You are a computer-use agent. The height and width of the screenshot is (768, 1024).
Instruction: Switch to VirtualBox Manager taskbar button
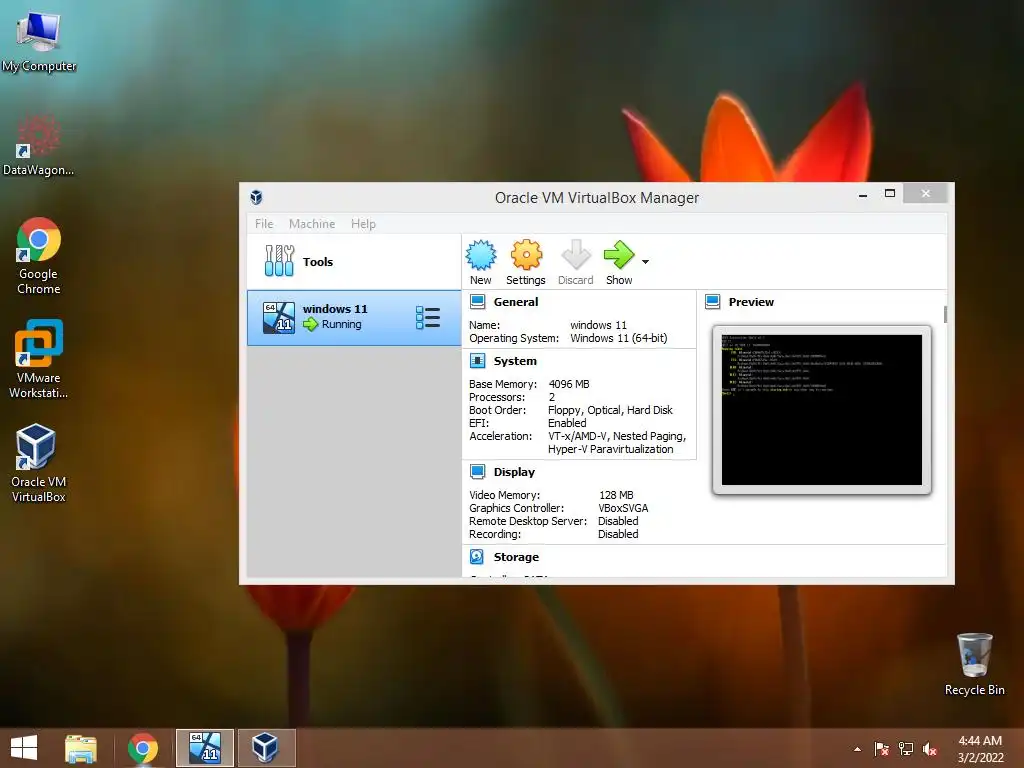pyautogui.click(x=266, y=748)
